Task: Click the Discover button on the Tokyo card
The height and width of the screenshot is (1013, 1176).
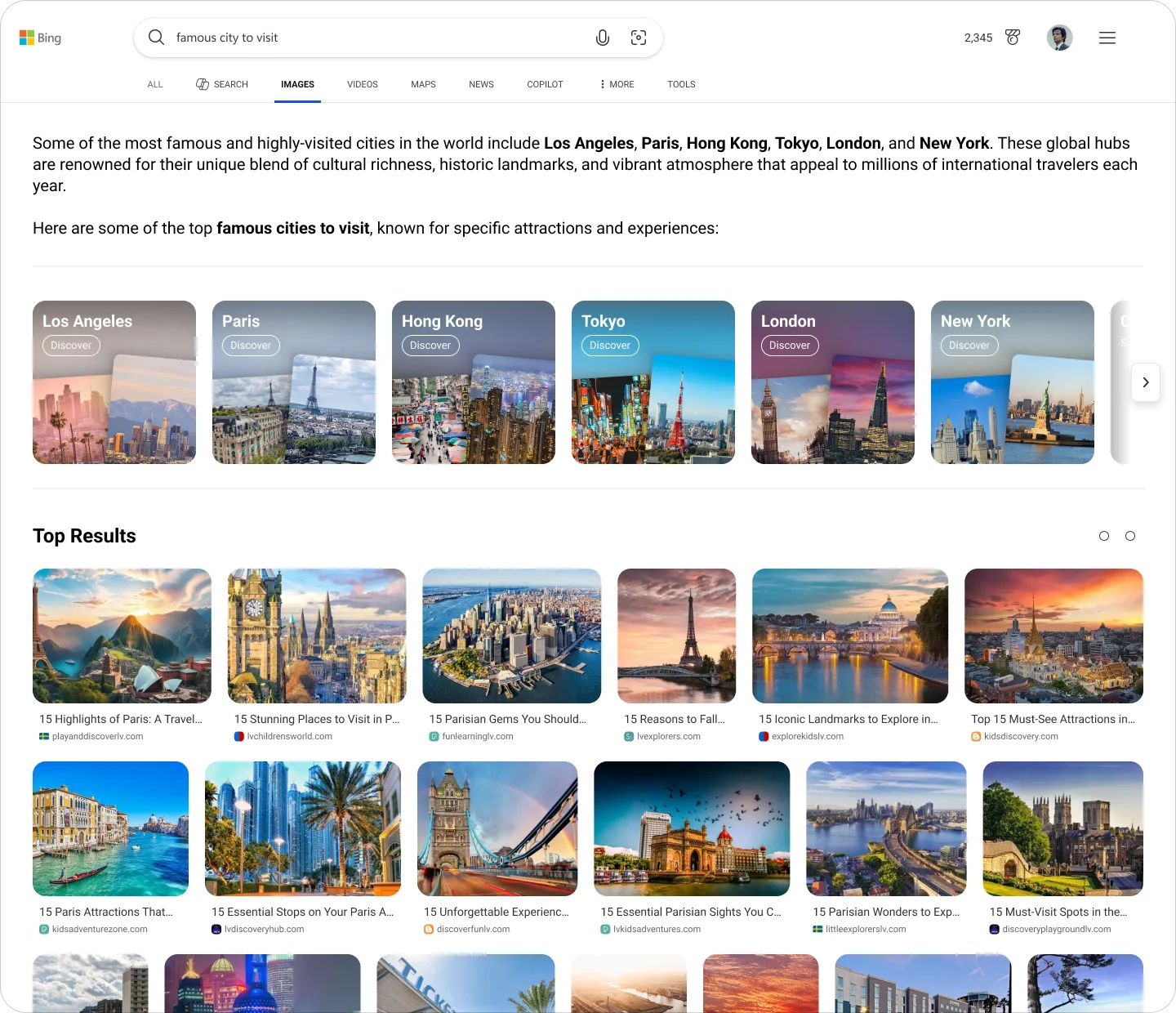Action: click(609, 345)
